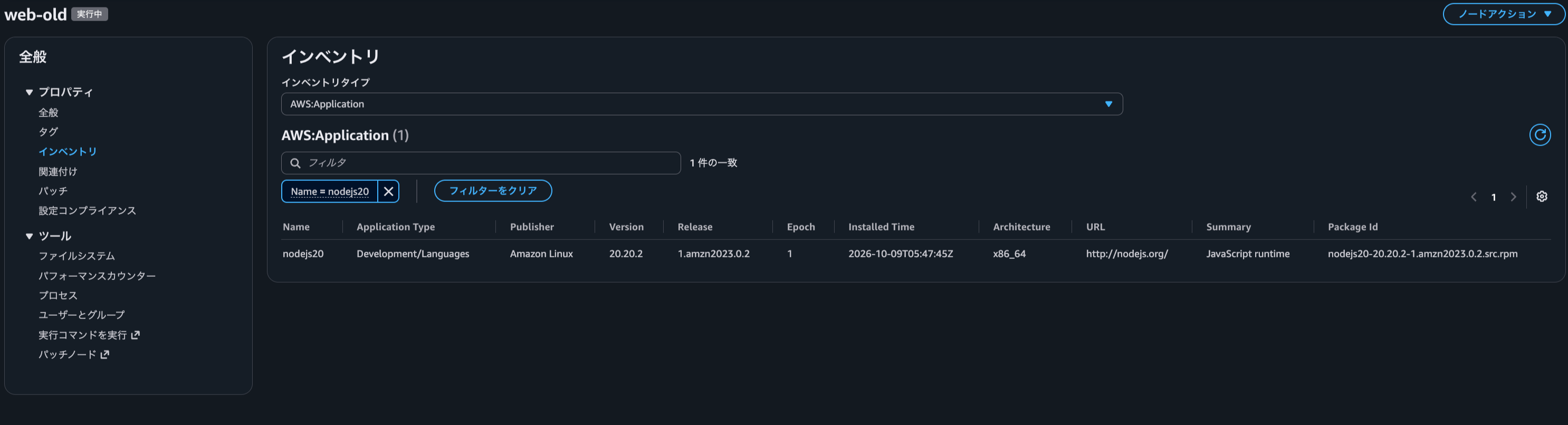This screenshot has height=425, width=1568.
Task: Open 実行コマンドを実行 external link
Action: 89,335
